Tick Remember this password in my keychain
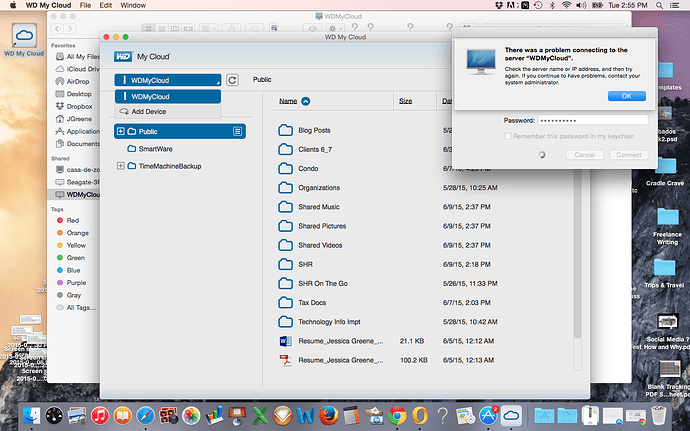This screenshot has height=431, width=690. [x=508, y=136]
